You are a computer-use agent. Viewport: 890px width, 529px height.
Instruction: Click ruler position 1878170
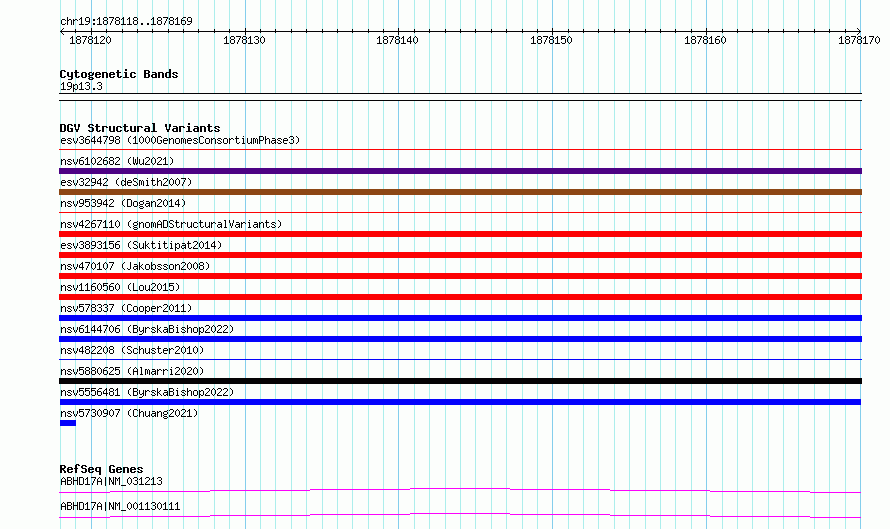pos(859,40)
